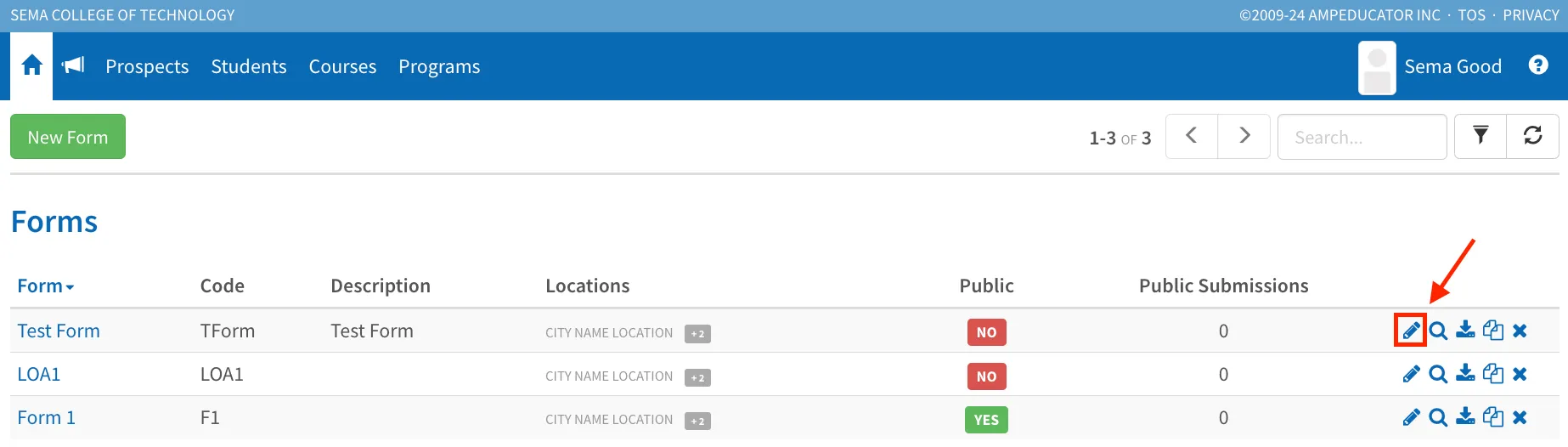Create a New Form

pyautogui.click(x=68, y=137)
